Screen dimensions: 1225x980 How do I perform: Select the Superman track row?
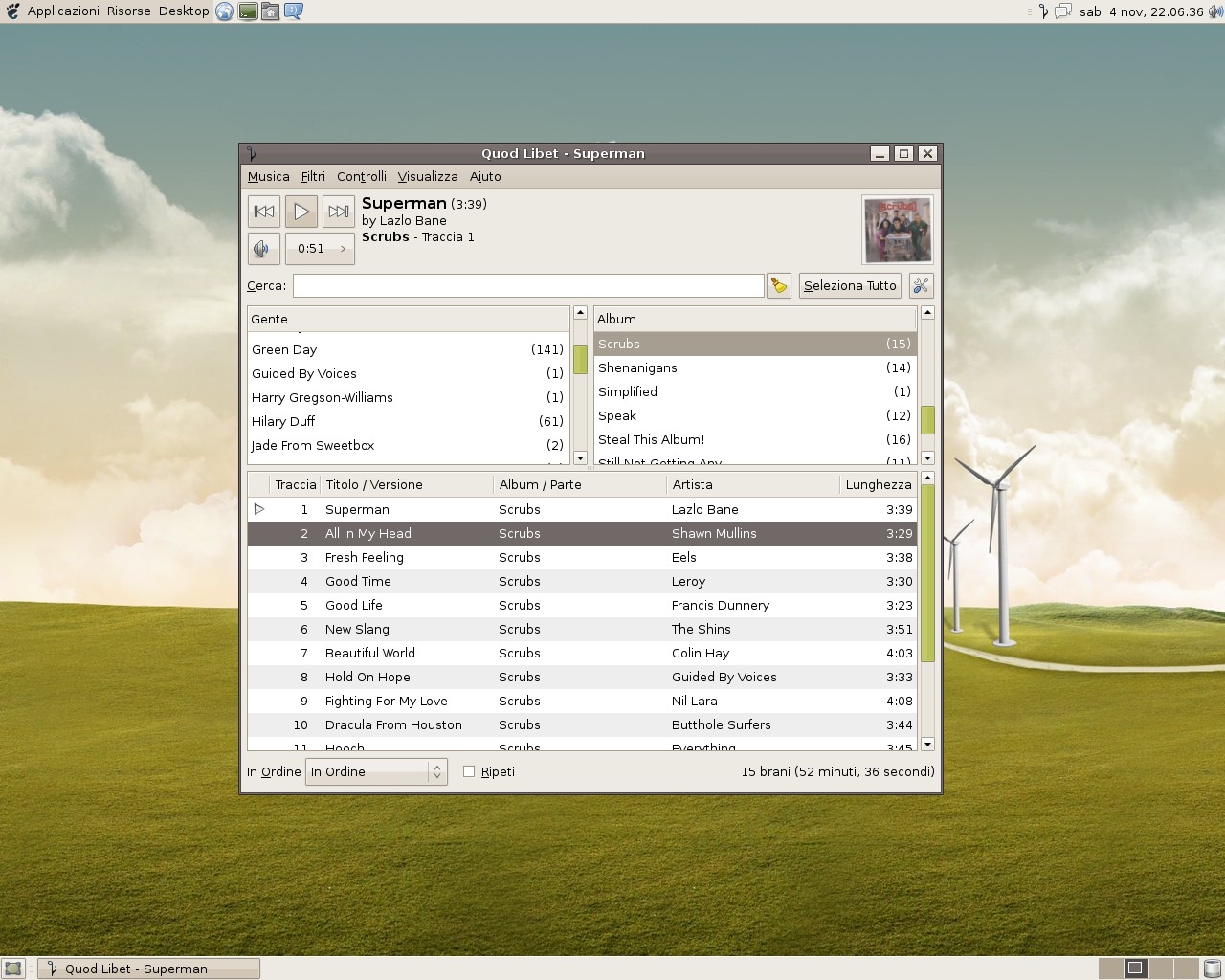(x=582, y=510)
